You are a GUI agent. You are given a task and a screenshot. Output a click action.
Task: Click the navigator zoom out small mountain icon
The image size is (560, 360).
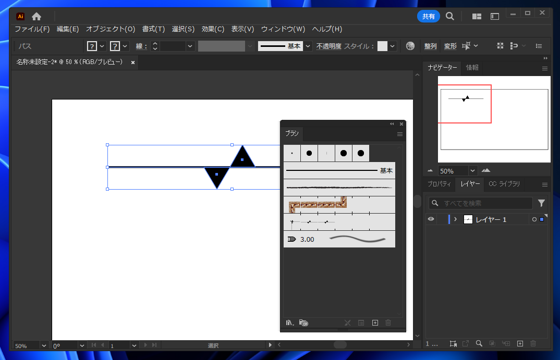click(430, 171)
